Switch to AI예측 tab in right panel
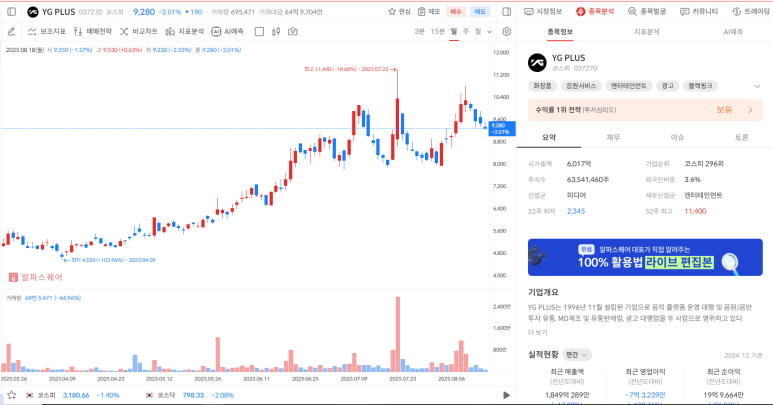This screenshot has width=773, height=405. coord(733,32)
